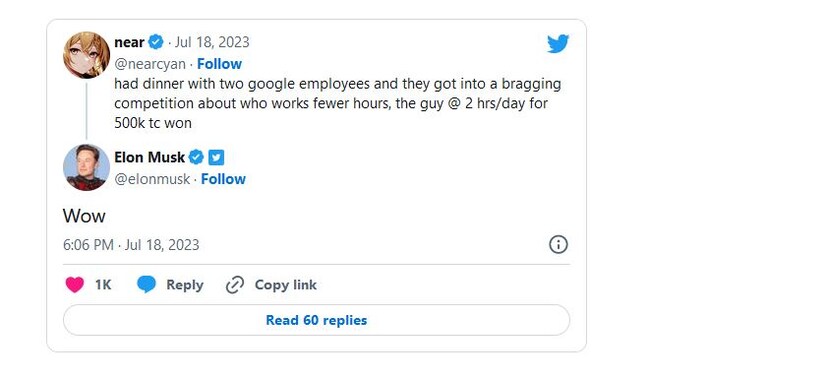
Task: Click near's blue verified checkmark badge
Action: pyautogui.click(x=156, y=42)
